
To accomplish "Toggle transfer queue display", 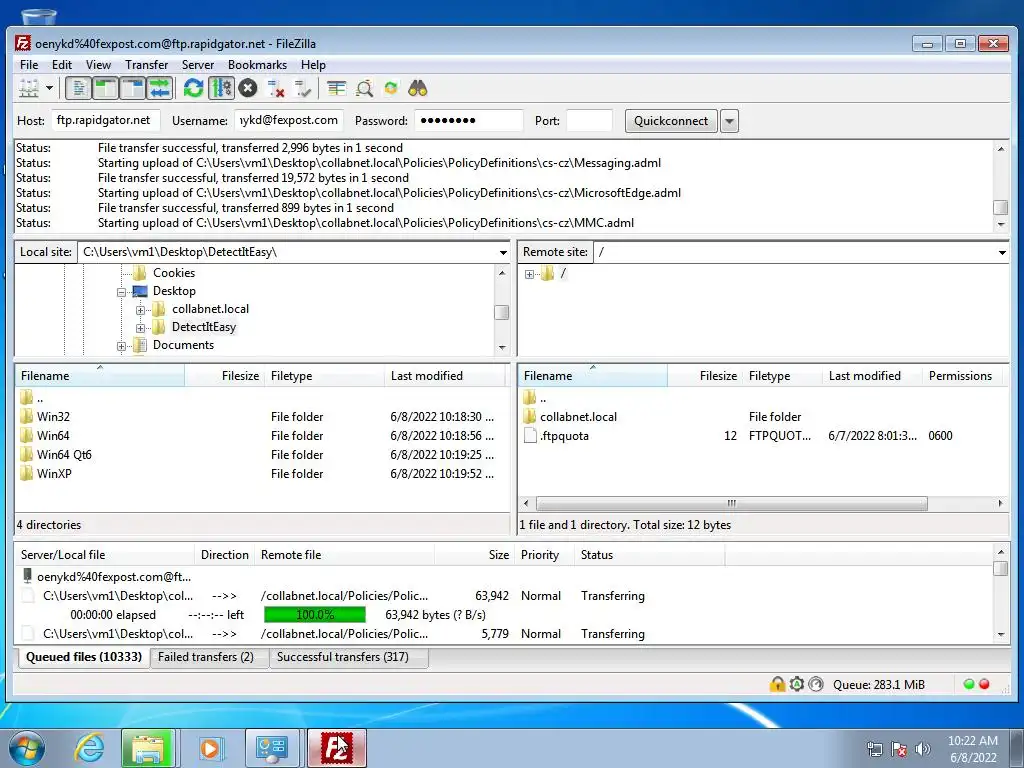I will pyautogui.click(x=159, y=88).
